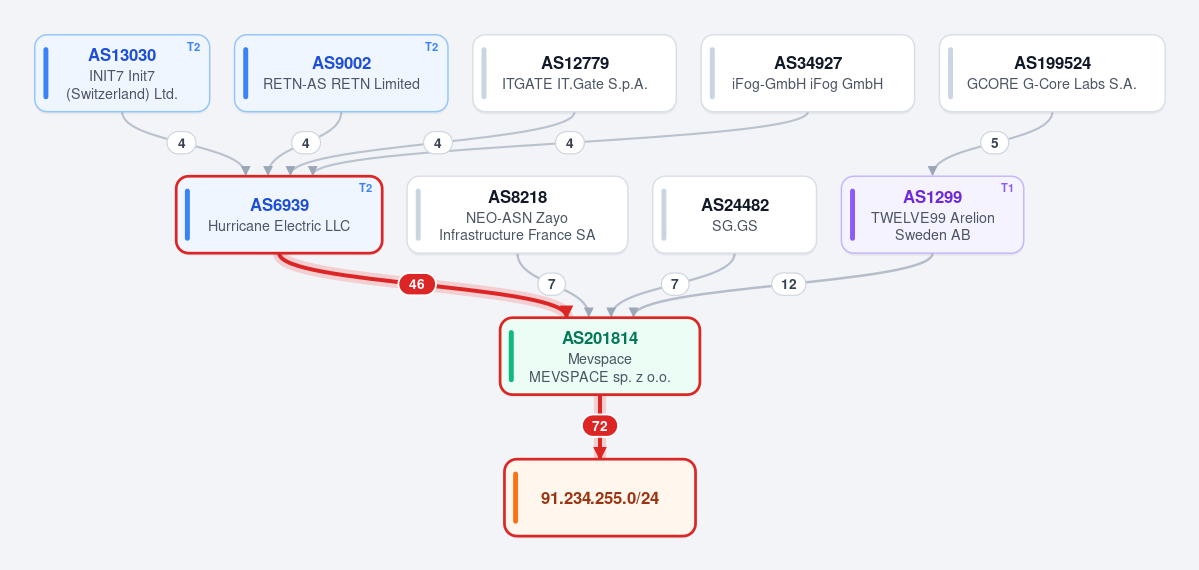The width and height of the screenshot is (1199, 570).
Task: Click the AS12779 ITGATE node
Action: [x=574, y=73]
